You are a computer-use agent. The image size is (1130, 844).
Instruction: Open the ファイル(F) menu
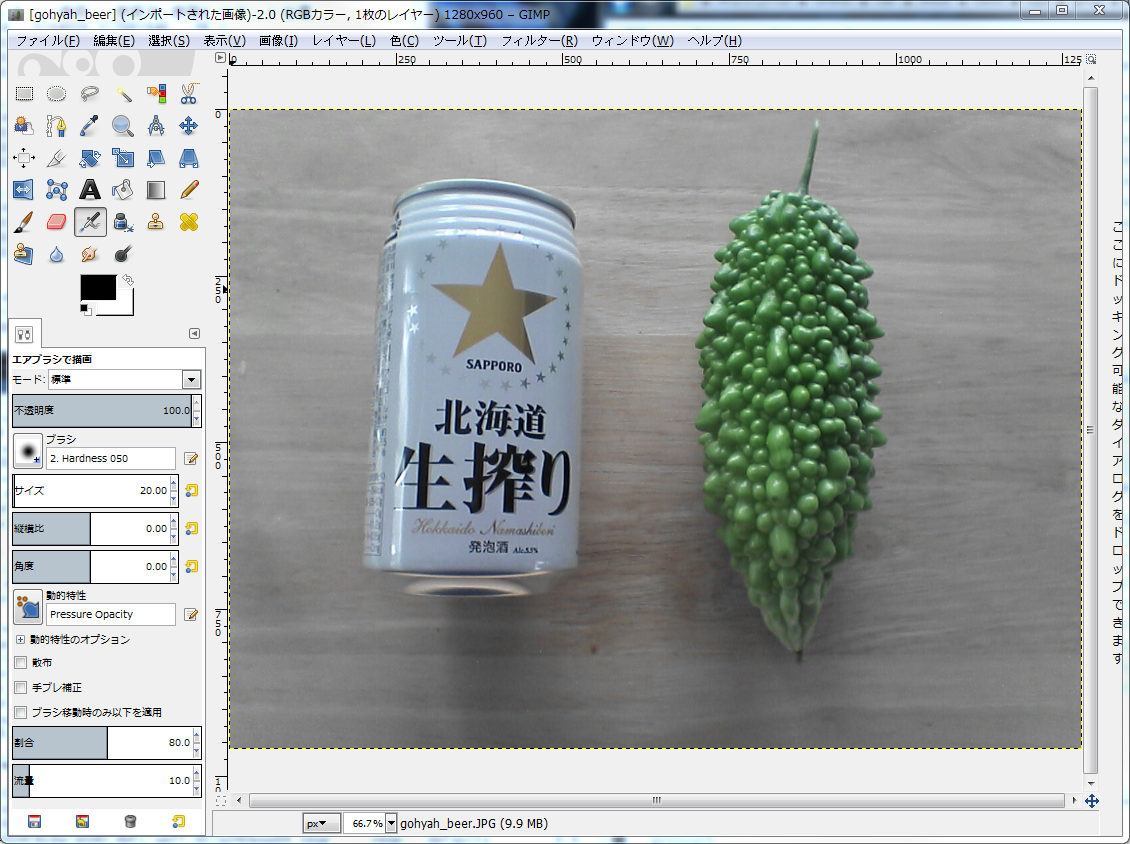tap(48, 40)
